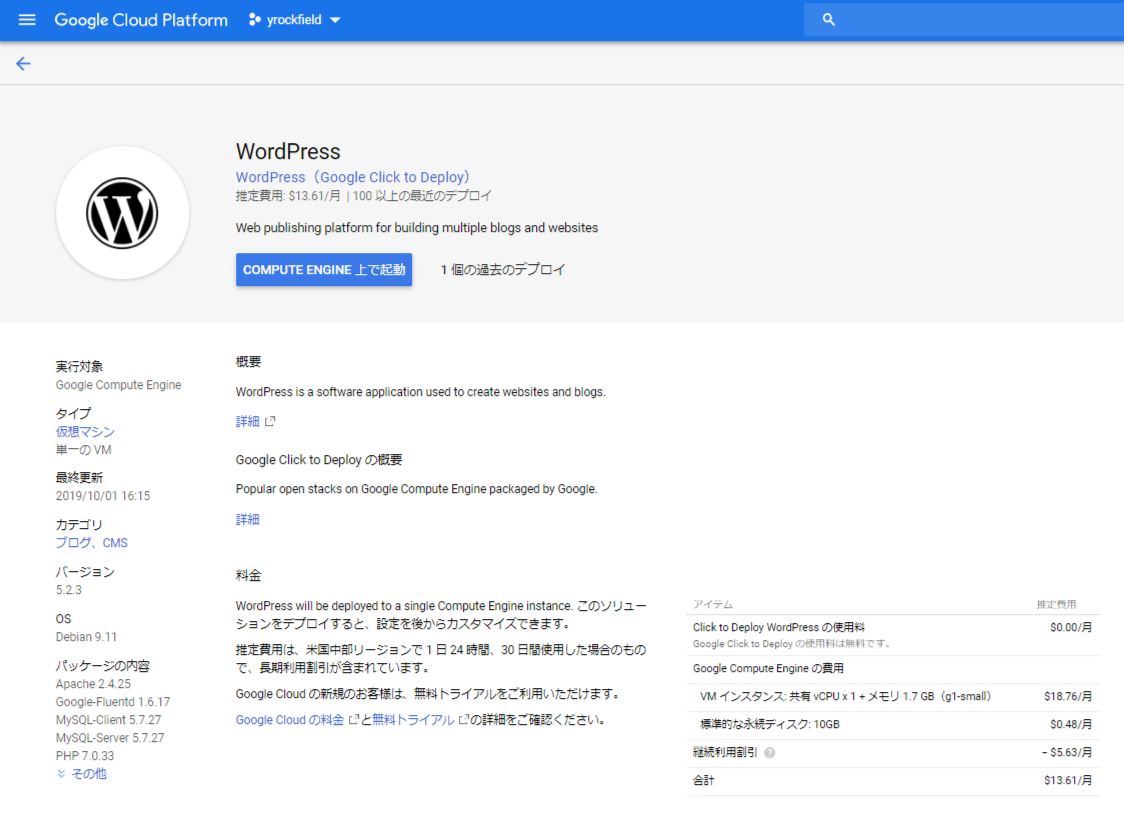The height and width of the screenshot is (821, 1124).
Task: Select the Google Compute Engine target text
Action: [x=118, y=385]
